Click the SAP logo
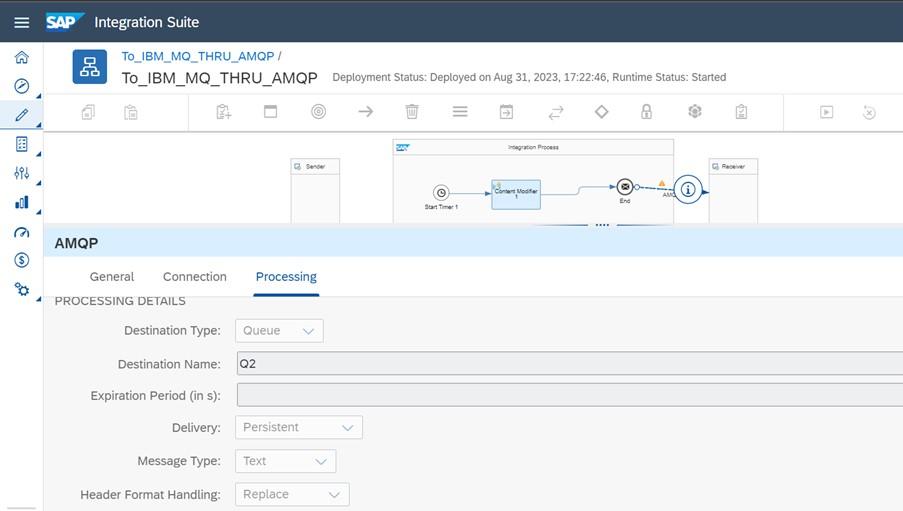Viewport: 903px width, 511px height. pyautogui.click(x=64, y=22)
